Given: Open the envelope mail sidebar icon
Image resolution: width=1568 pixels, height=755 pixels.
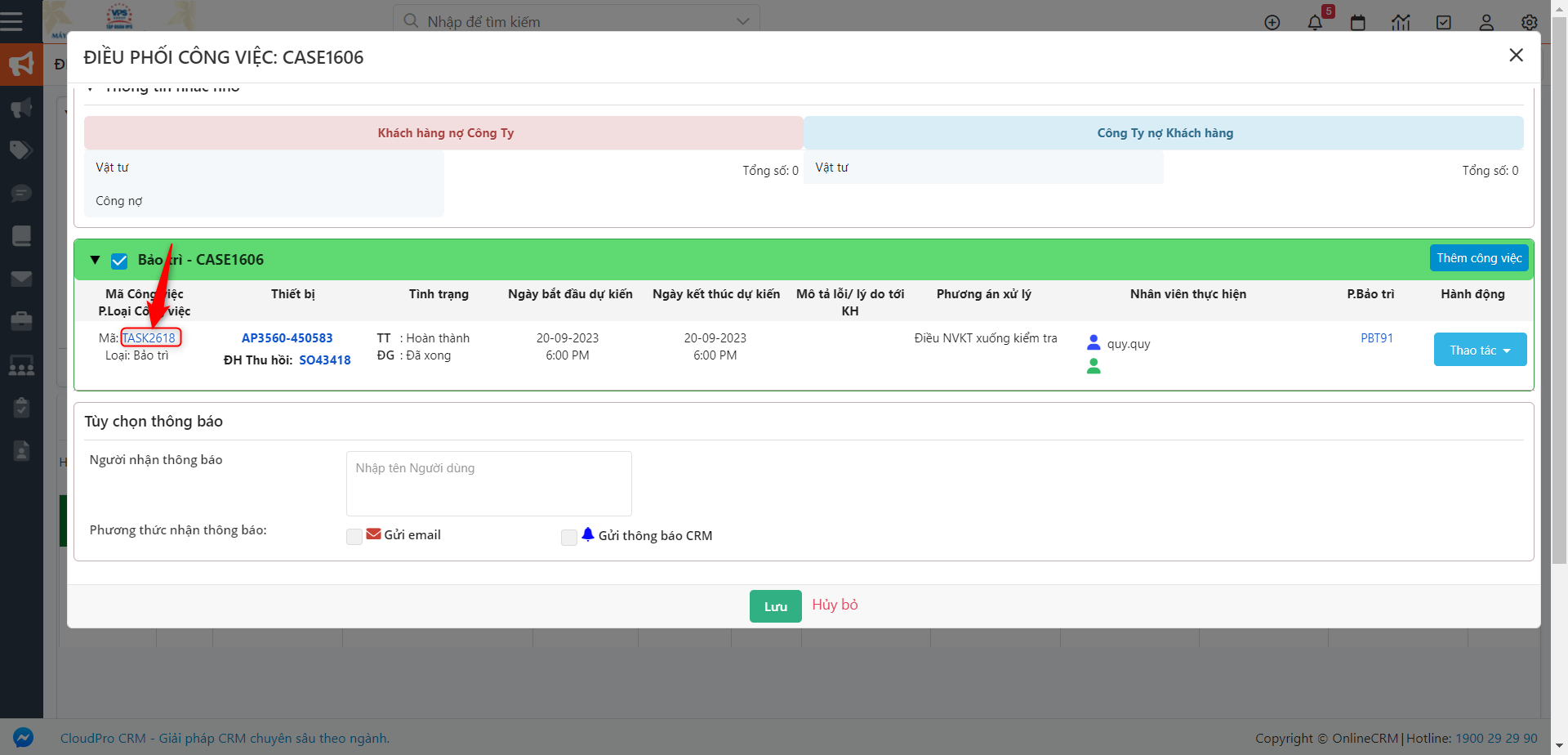Looking at the screenshot, I should (21, 279).
